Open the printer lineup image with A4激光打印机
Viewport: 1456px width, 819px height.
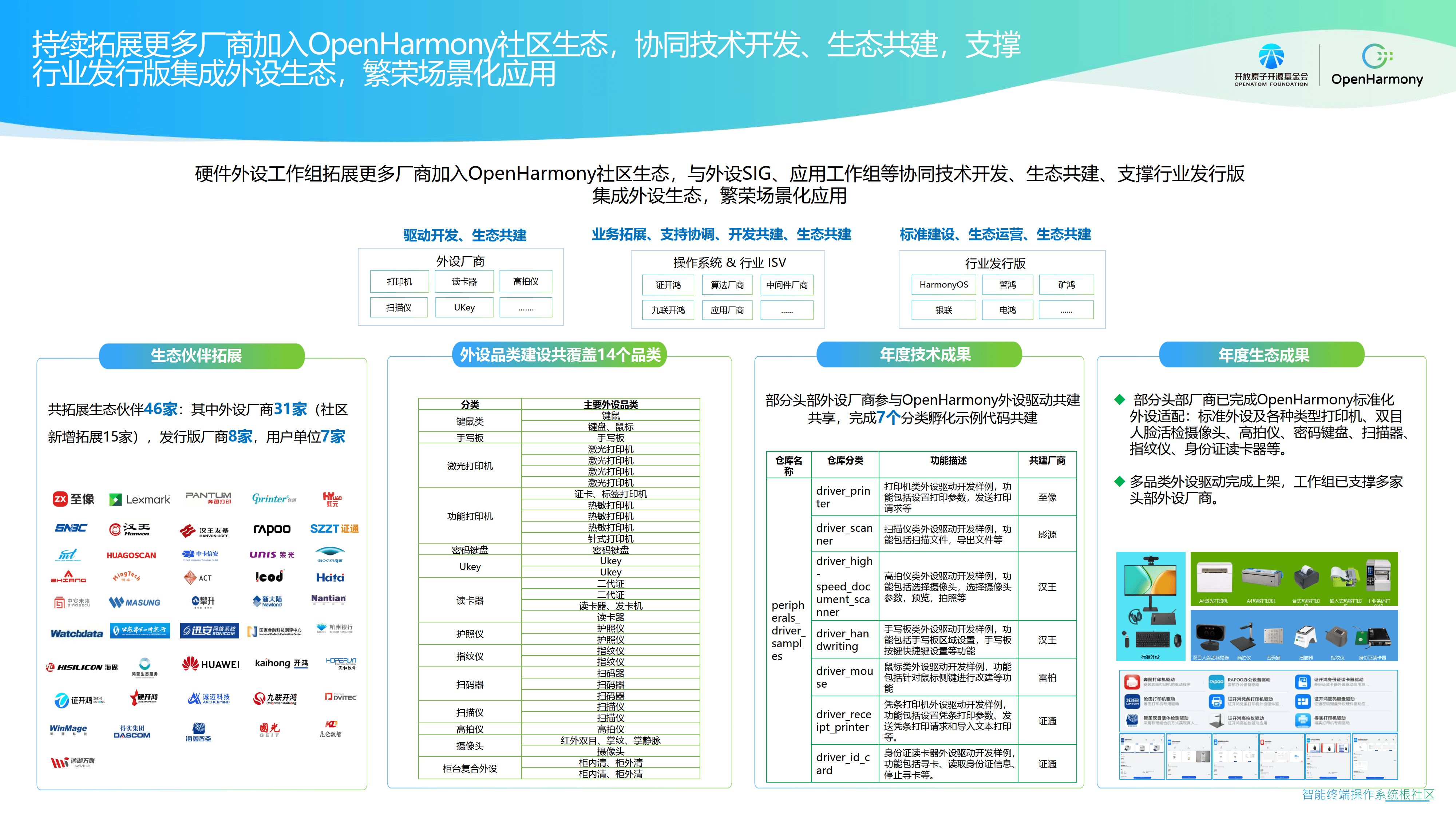(1294, 579)
